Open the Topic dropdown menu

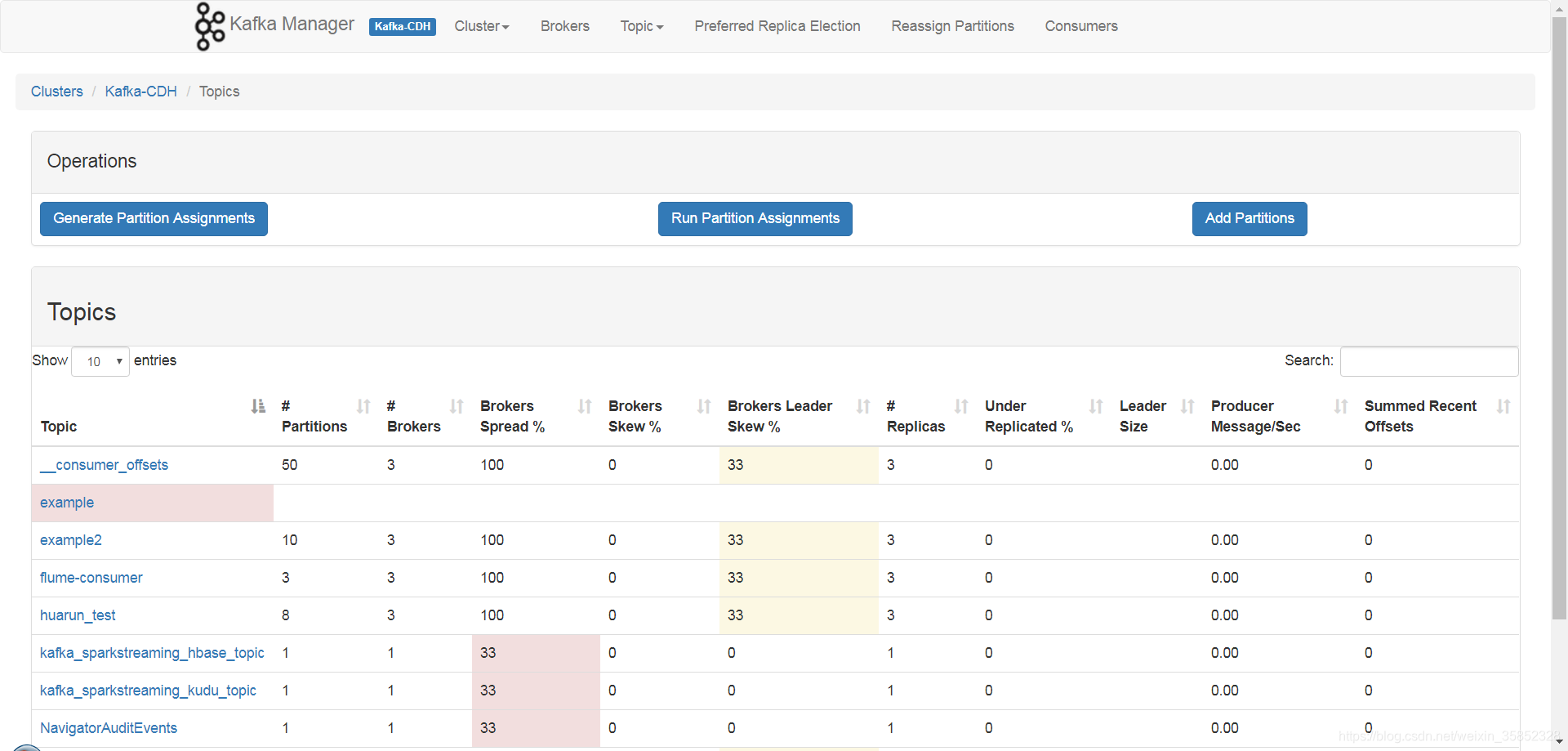point(642,26)
